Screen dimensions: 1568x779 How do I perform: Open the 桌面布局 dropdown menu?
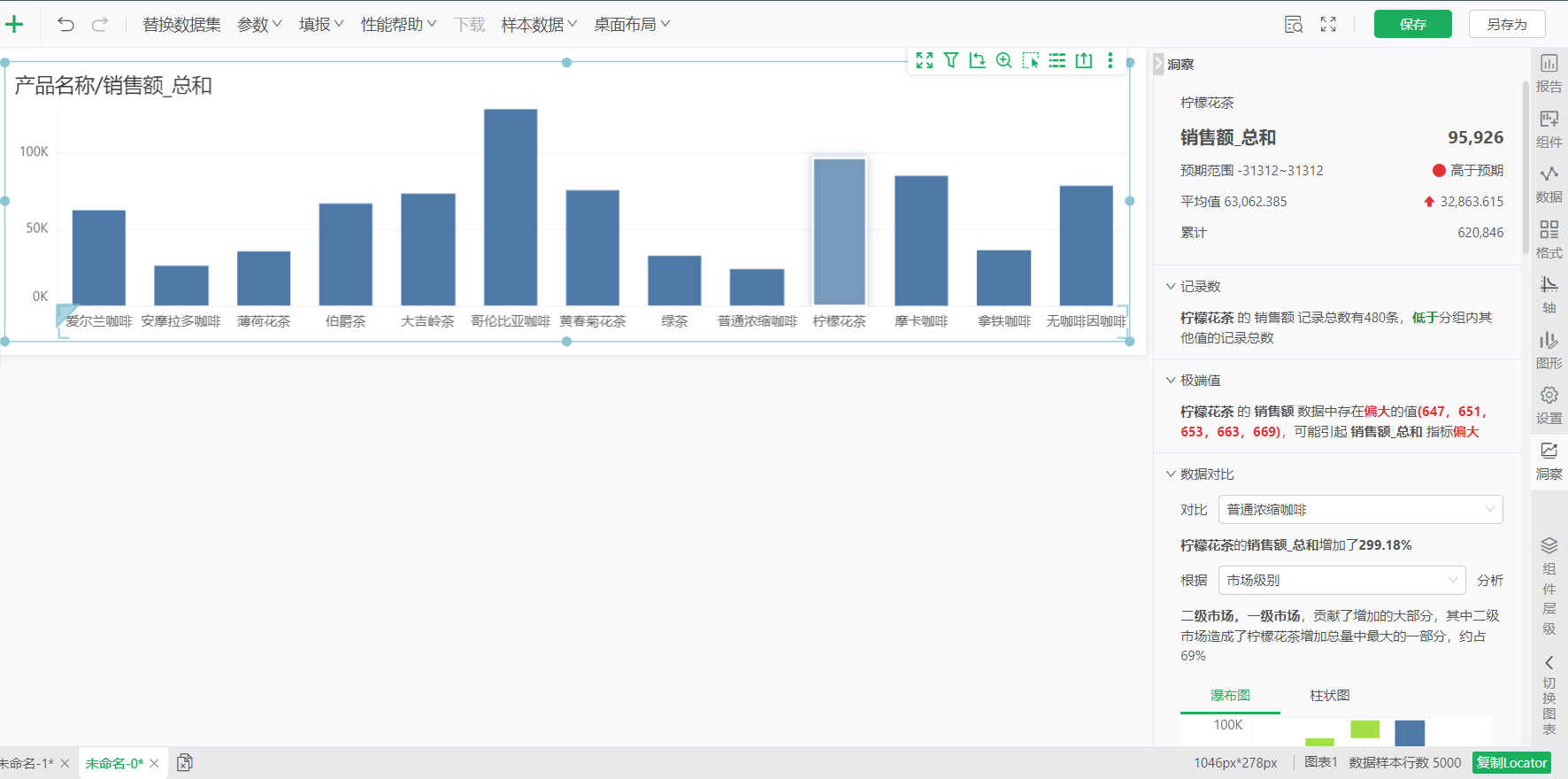click(x=632, y=25)
